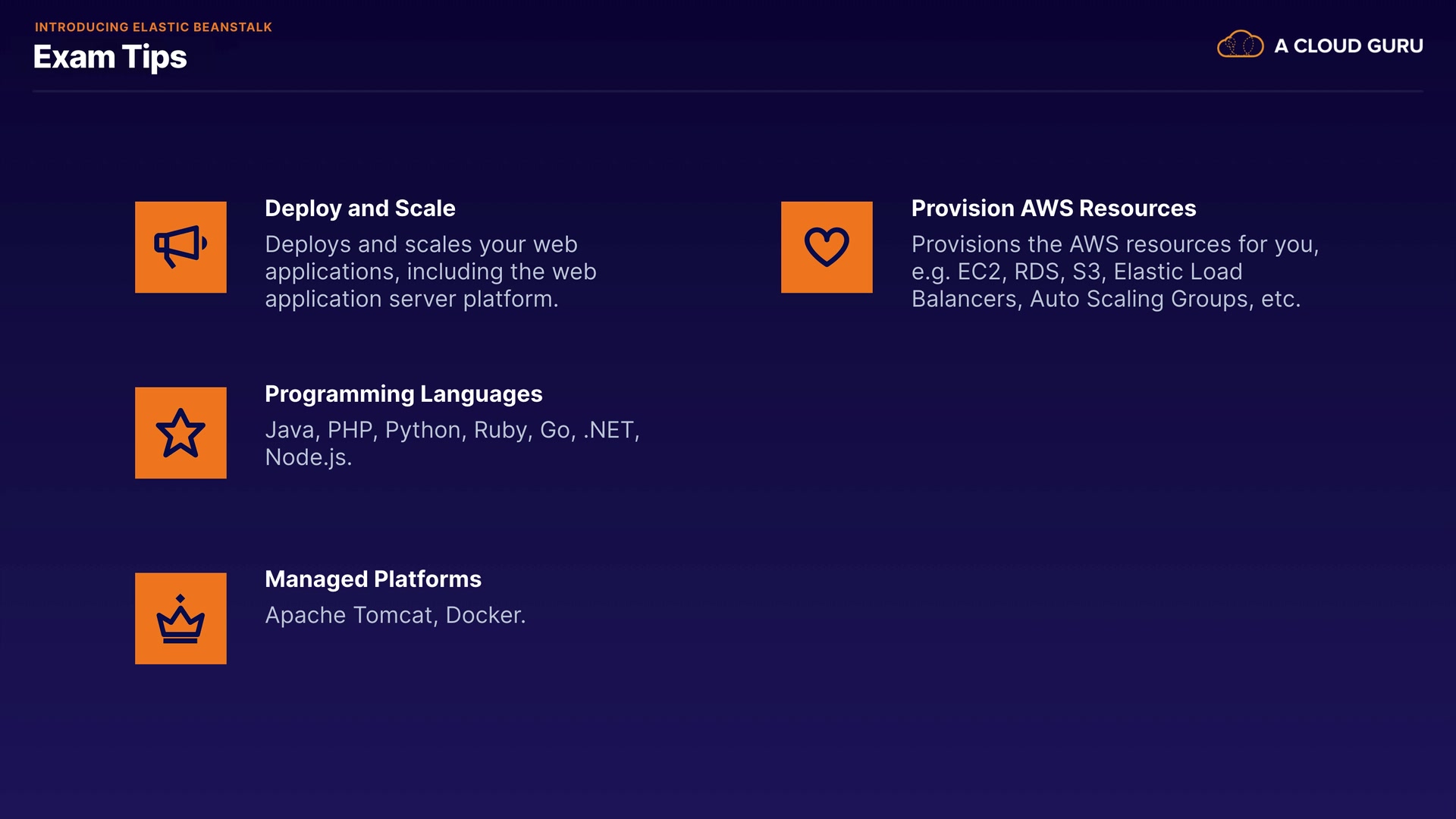Click the heart icon tile

[x=827, y=247]
